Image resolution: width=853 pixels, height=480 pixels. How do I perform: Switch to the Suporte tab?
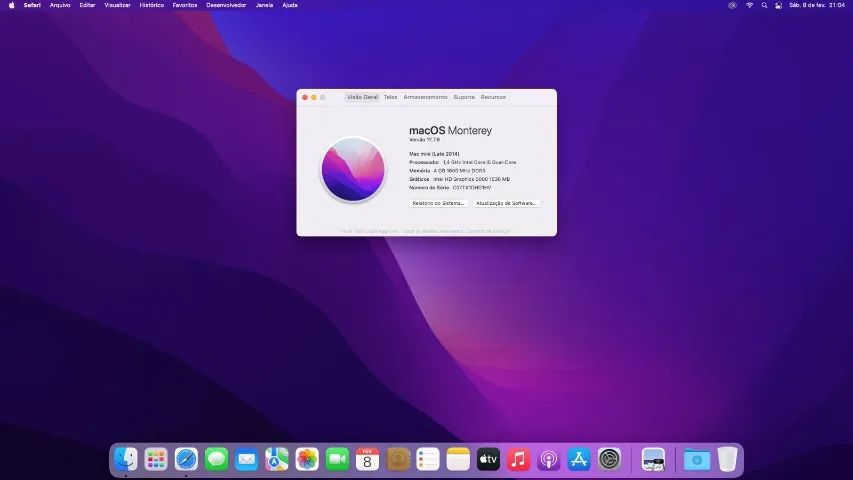click(464, 97)
